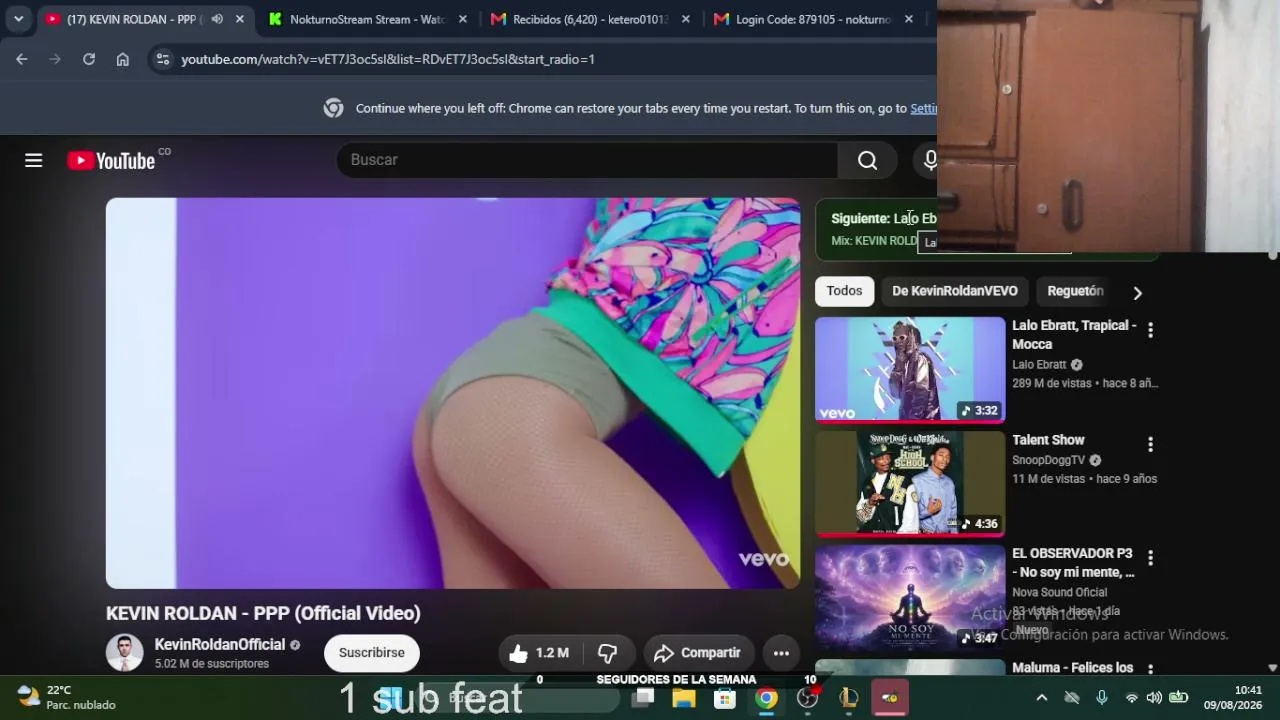Open Microsoft Store from the taskbar
Viewport: 1280px width, 720px height.
[x=725, y=698]
